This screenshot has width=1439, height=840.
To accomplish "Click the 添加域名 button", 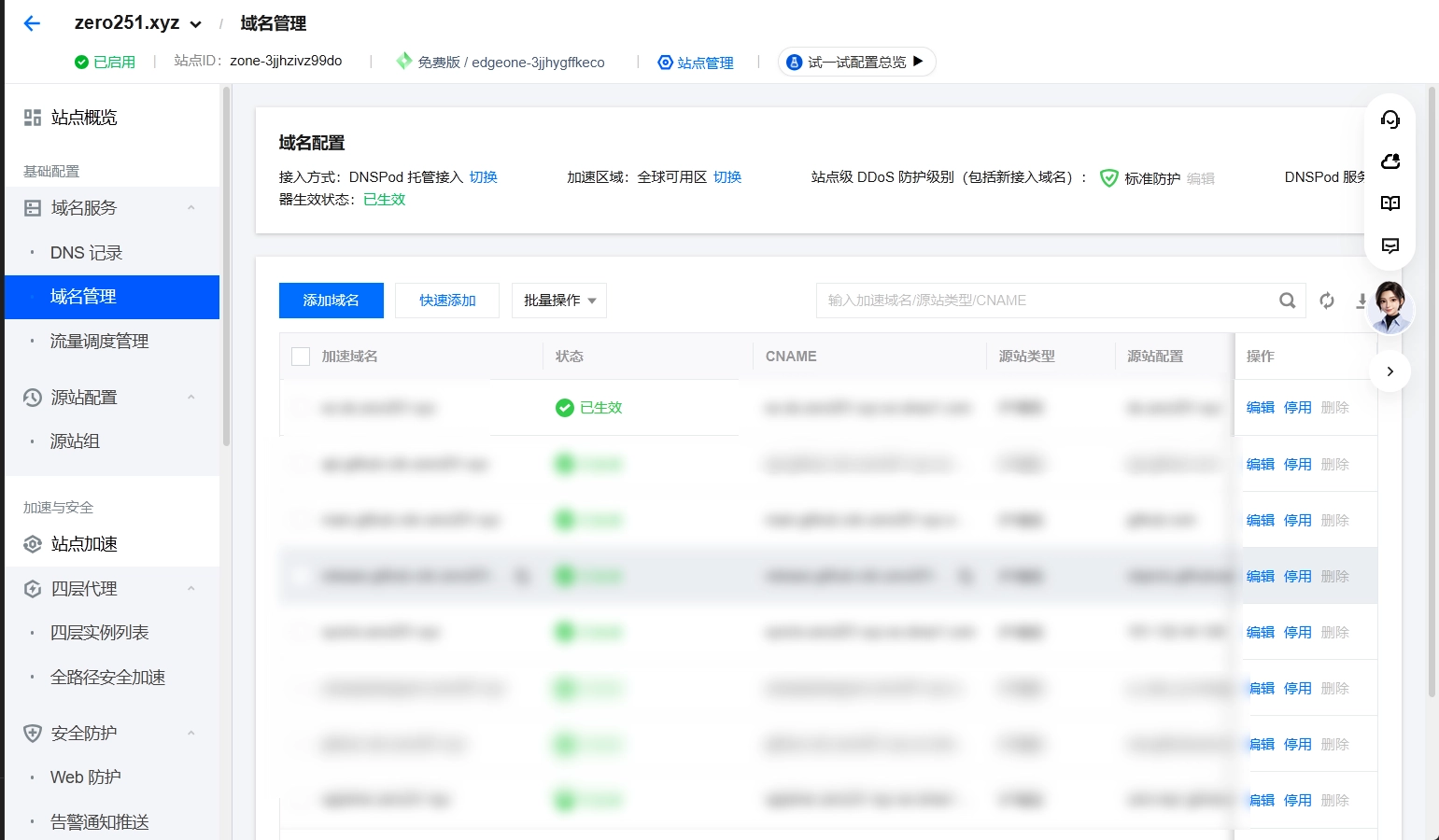I will point(332,301).
